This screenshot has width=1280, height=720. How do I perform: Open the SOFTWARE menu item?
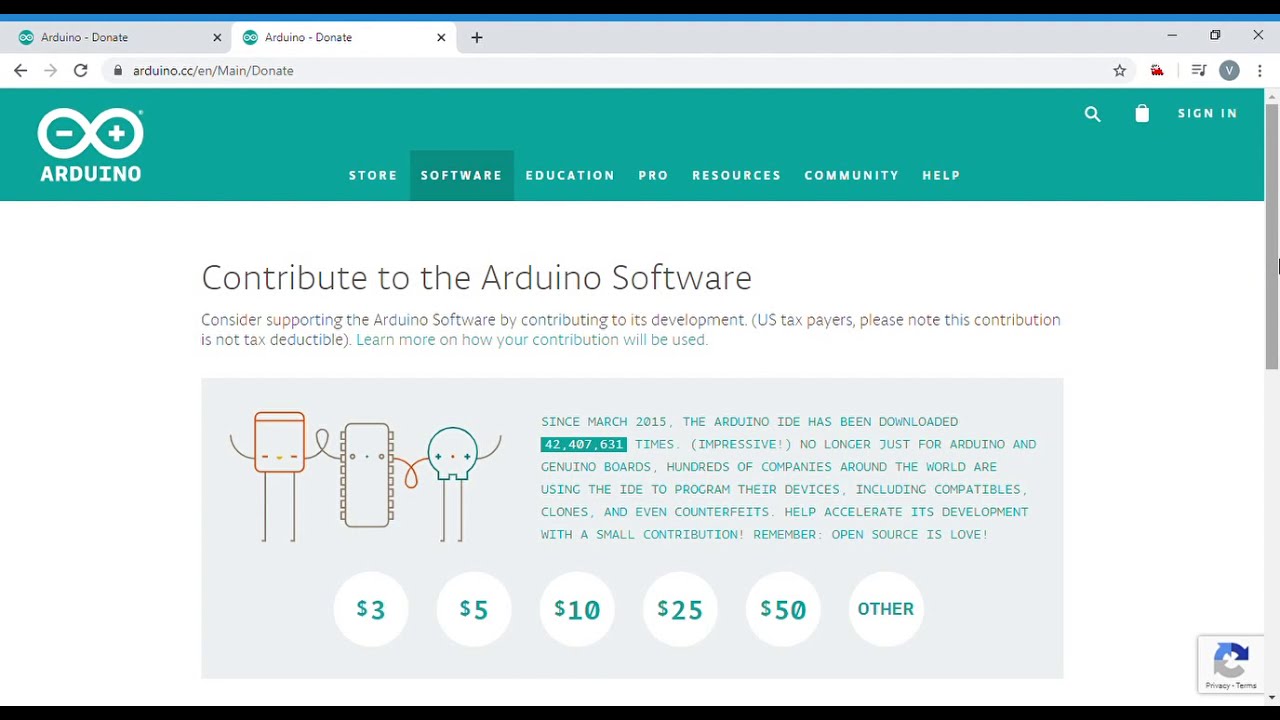[461, 175]
